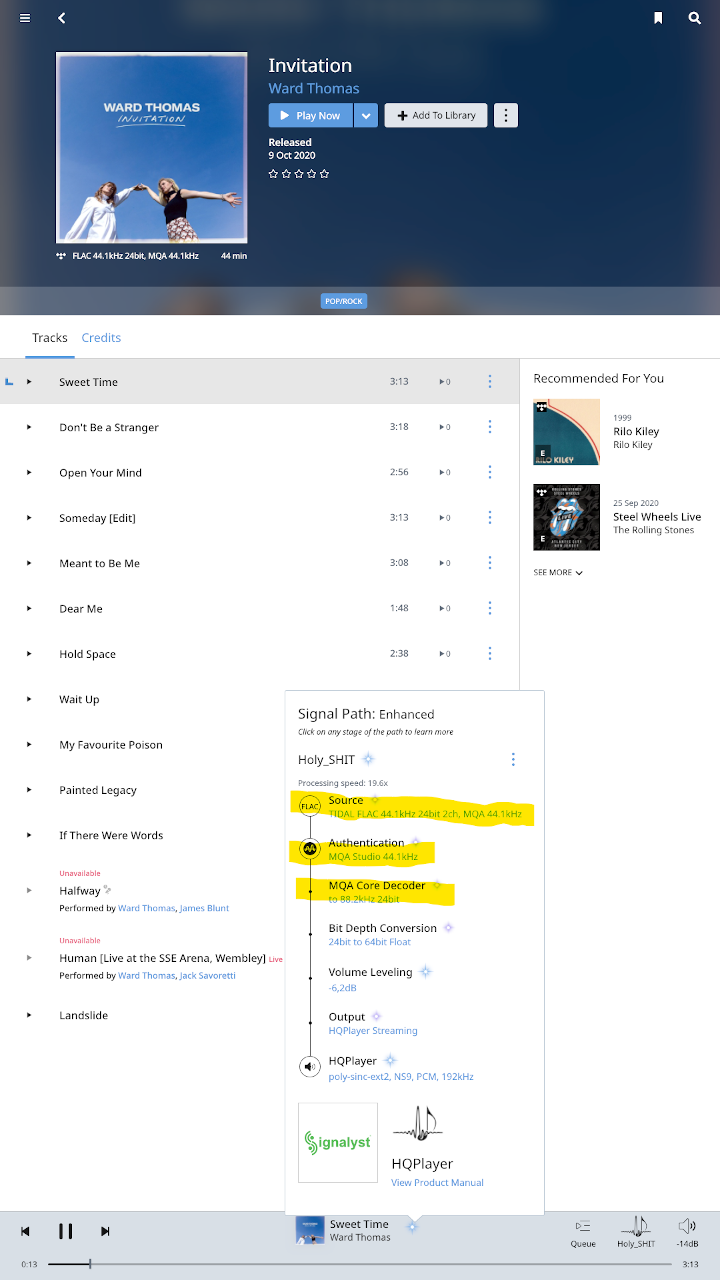Click the Holy_SHIT zone icon
Viewport: 720px width, 1280px height.
point(635,1231)
